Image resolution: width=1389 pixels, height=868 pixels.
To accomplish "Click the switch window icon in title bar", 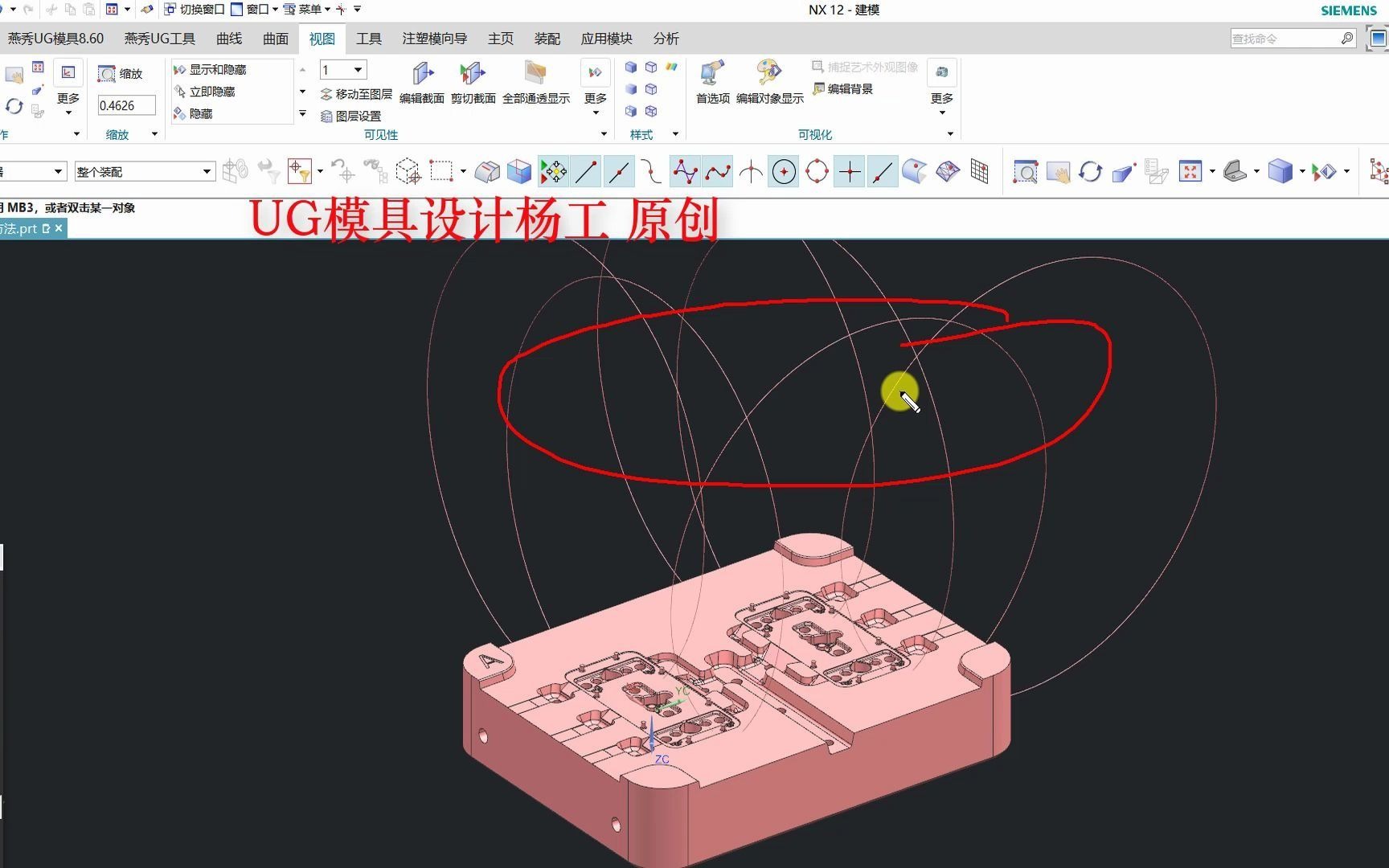I will (170, 10).
